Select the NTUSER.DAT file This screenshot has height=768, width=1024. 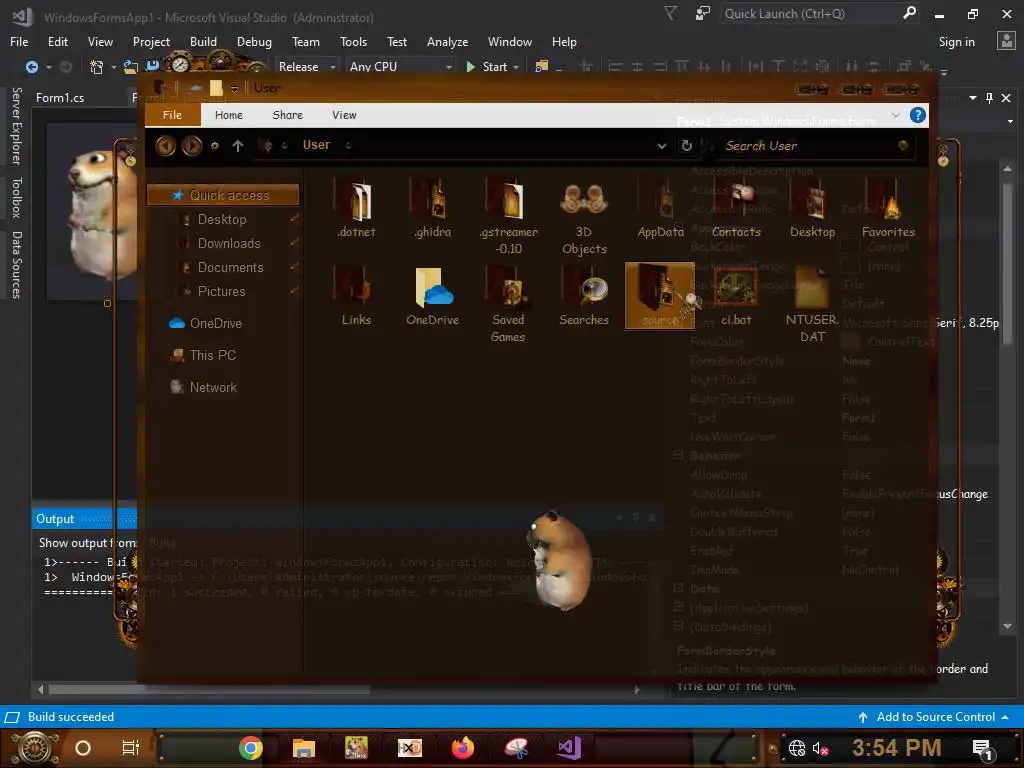pyautogui.click(x=812, y=303)
